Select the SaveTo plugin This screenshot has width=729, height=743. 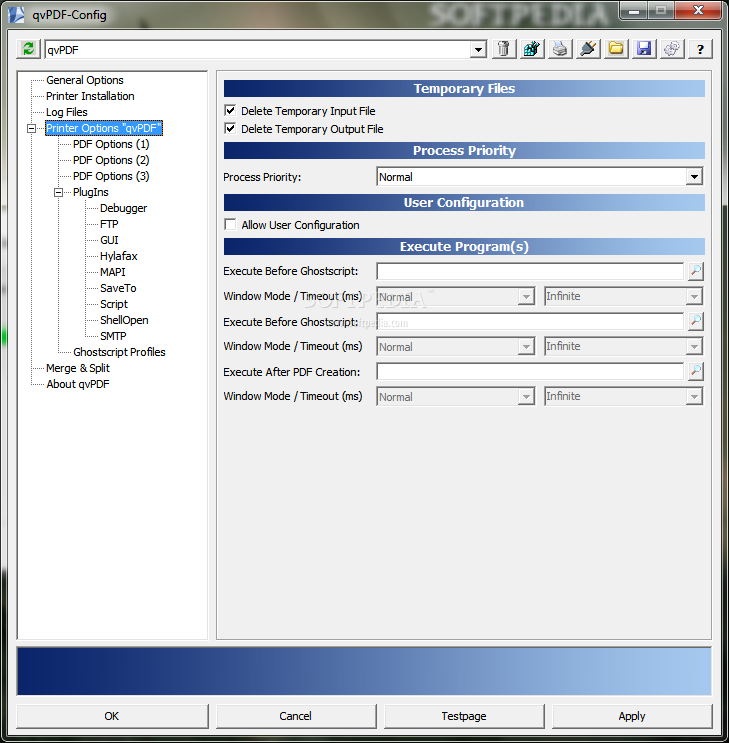[118, 288]
